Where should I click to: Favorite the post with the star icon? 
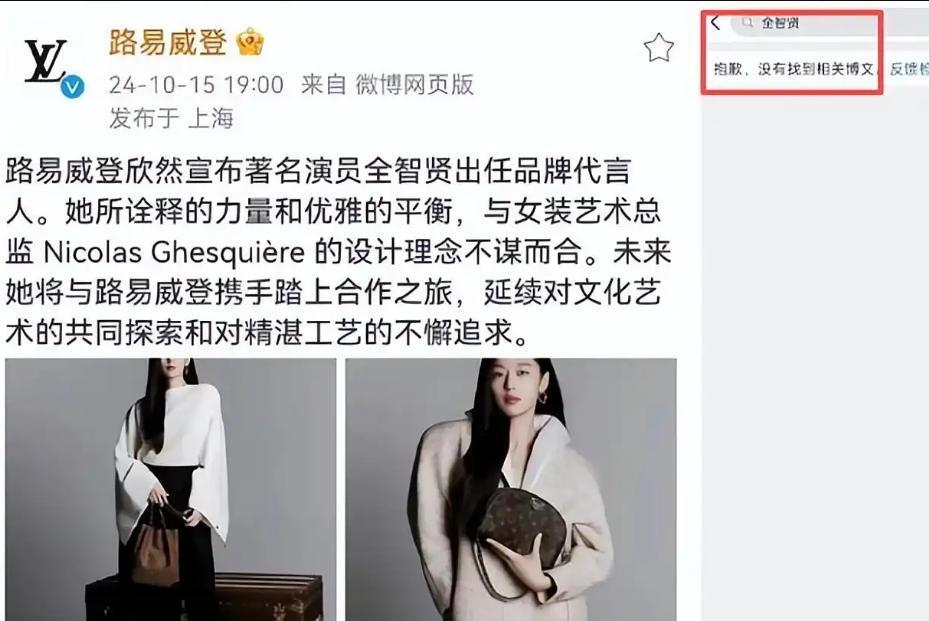(x=659, y=48)
